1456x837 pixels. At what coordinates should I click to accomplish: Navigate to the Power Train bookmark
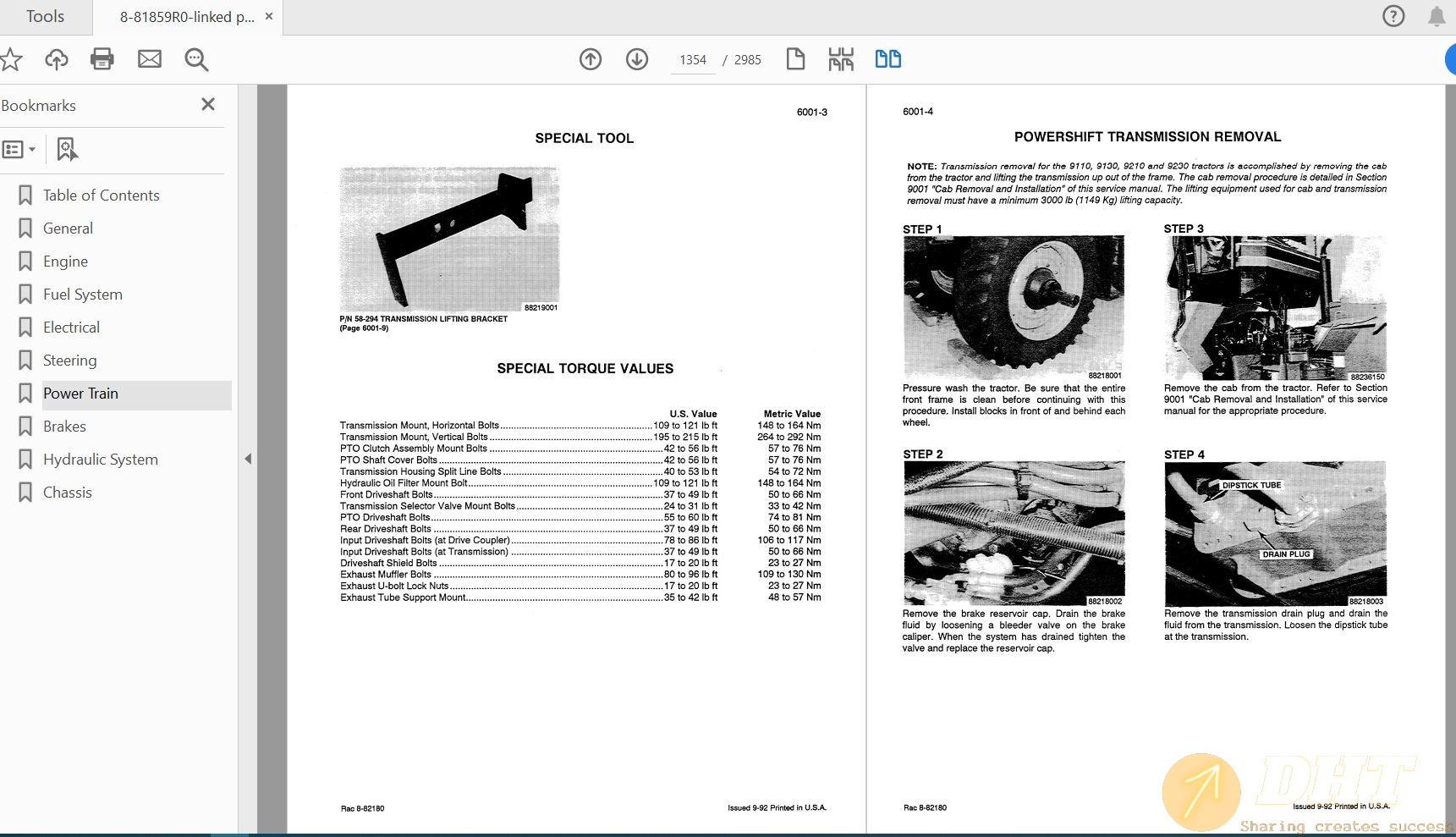(80, 393)
